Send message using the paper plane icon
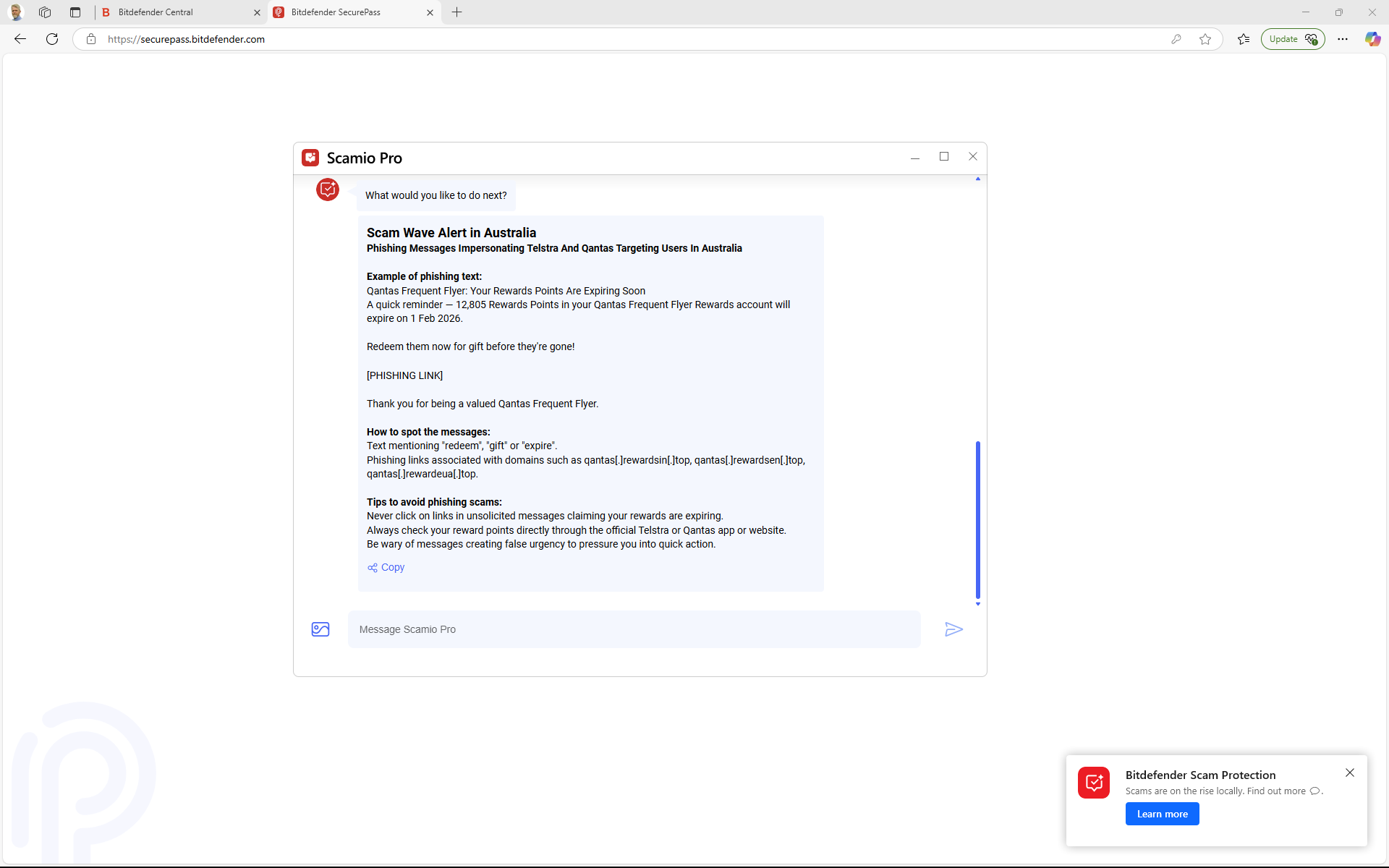Screen dimensions: 1389x868 953,629
